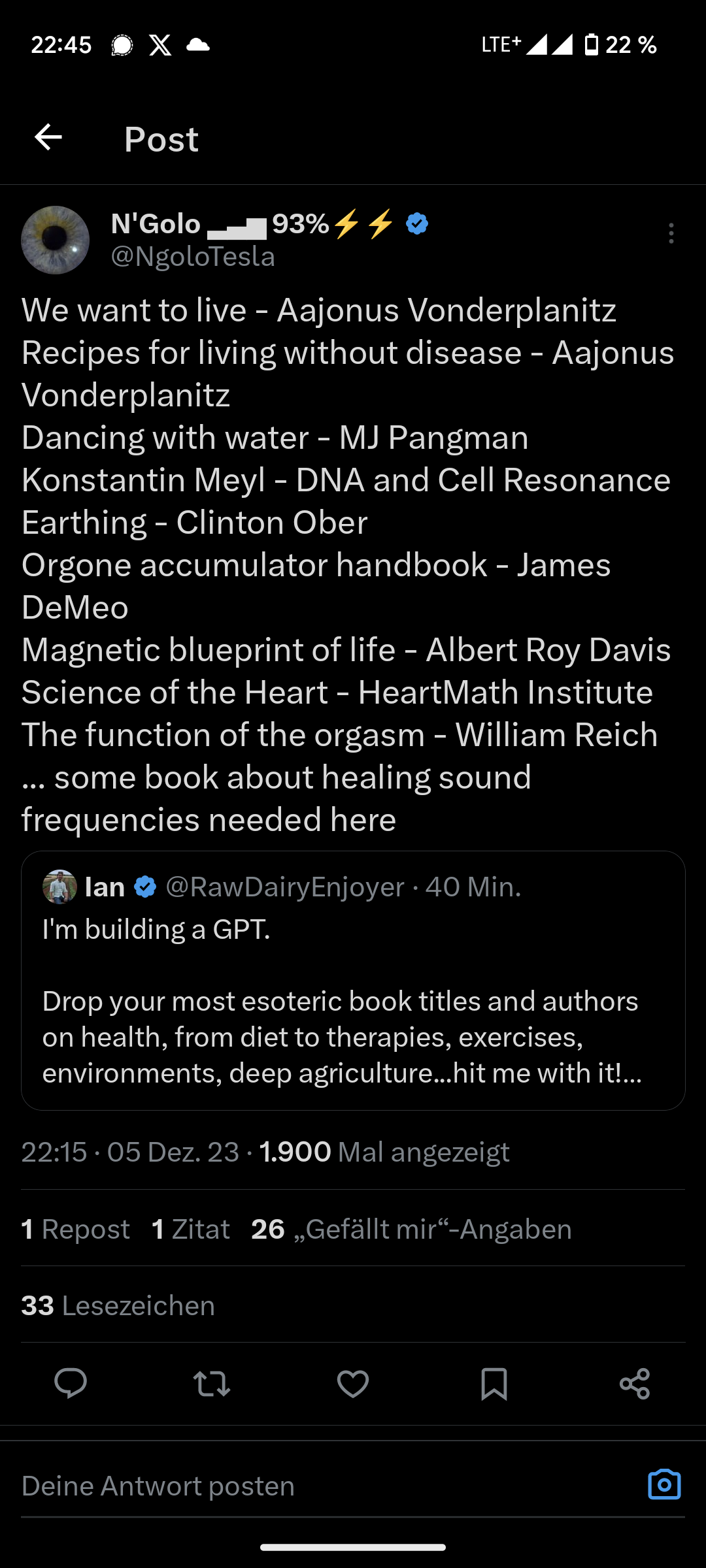Screen dimensions: 706x1568
Task: Tap the repost arrows icon
Action: click(x=212, y=1383)
